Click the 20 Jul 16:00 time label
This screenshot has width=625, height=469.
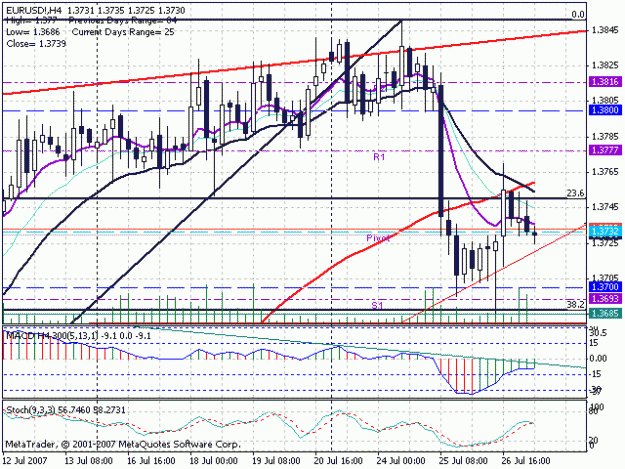pyautogui.click(x=339, y=461)
